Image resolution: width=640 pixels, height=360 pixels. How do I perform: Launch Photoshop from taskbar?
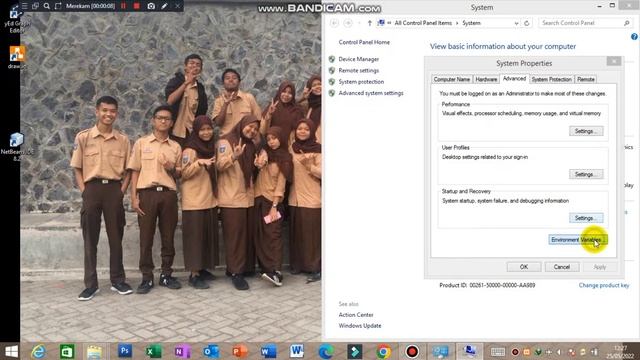pyautogui.click(x=125, y=351)
